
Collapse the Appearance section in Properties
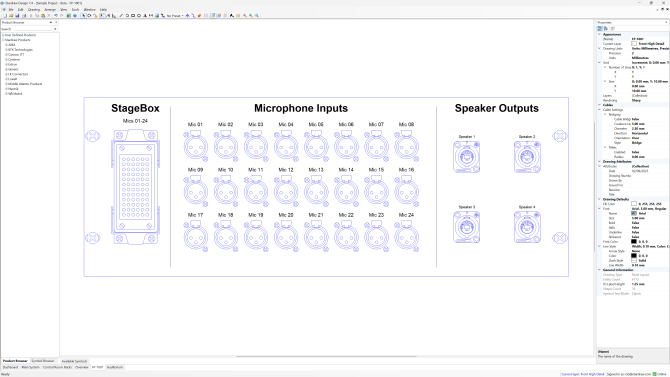(x=599, y=34)
